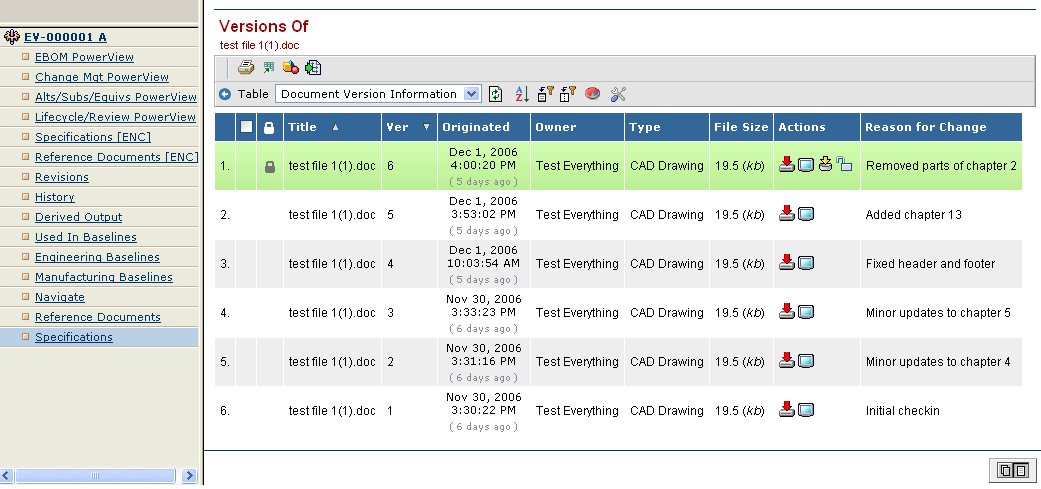
Task: Click the A-Z sort icon
Action: tap(521, 94)
